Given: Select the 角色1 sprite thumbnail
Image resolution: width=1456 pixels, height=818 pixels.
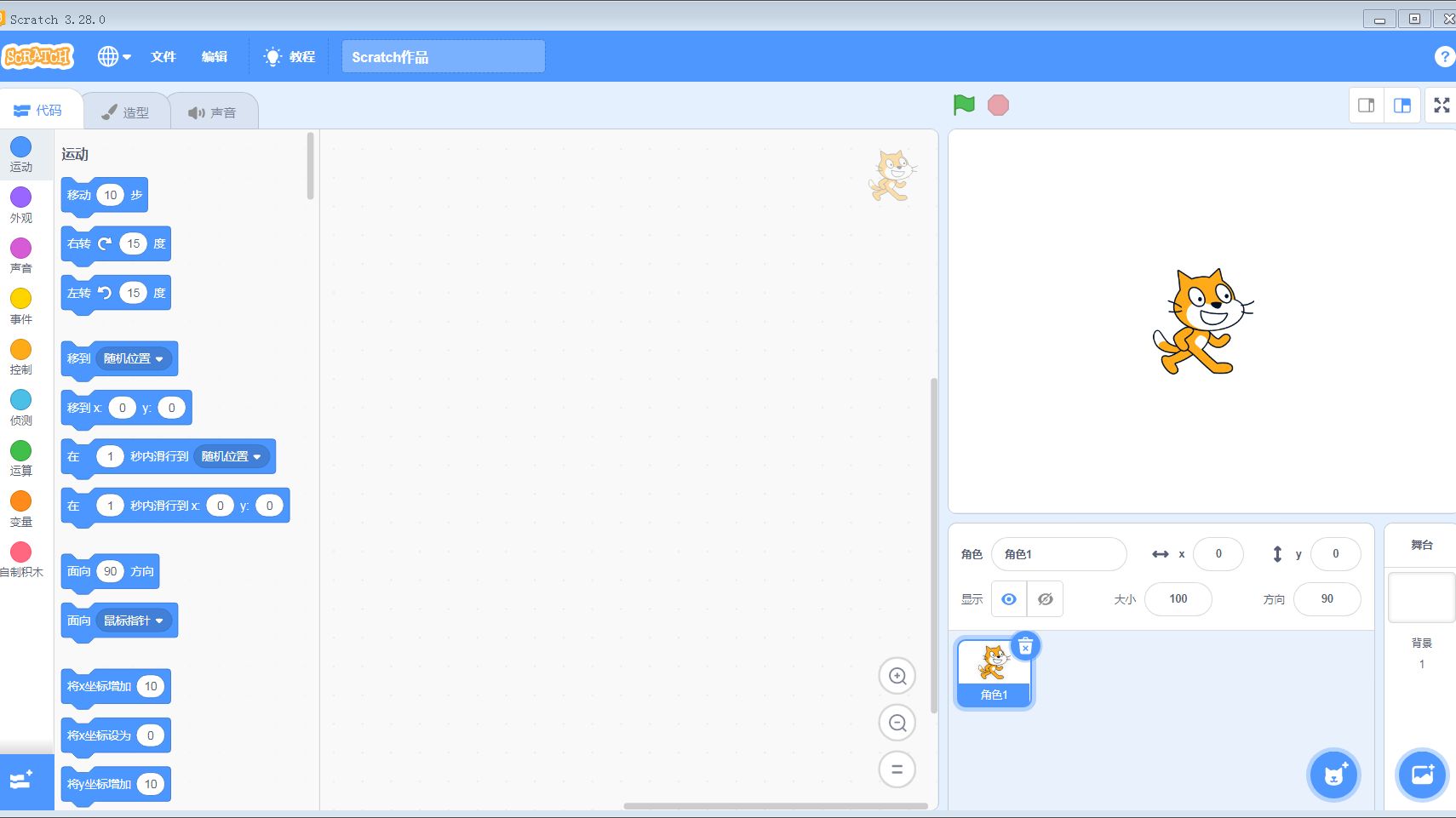Looking at the screenshot, I should (994, 673).
